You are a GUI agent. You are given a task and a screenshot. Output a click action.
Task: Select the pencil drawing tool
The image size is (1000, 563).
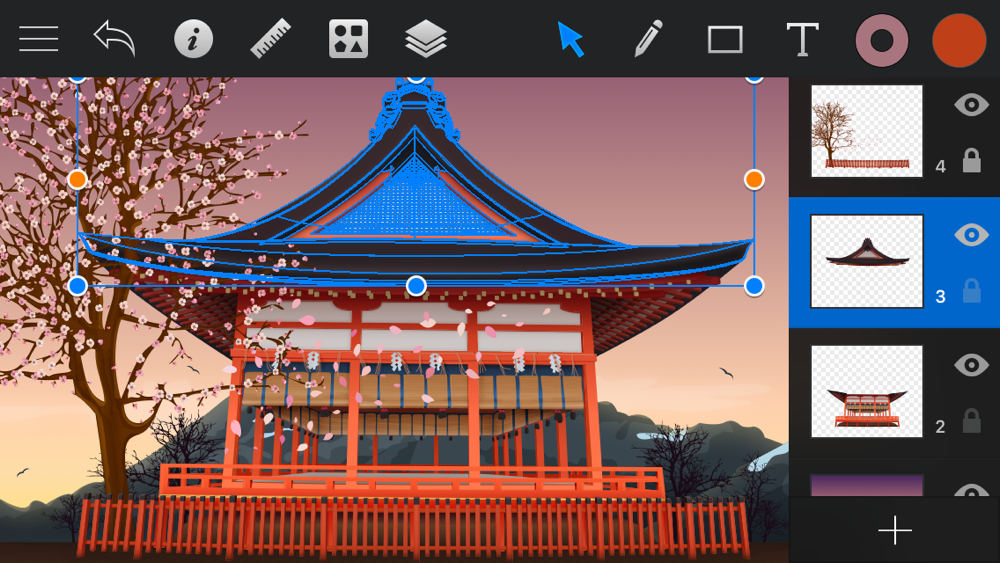[x=648, y=39]
